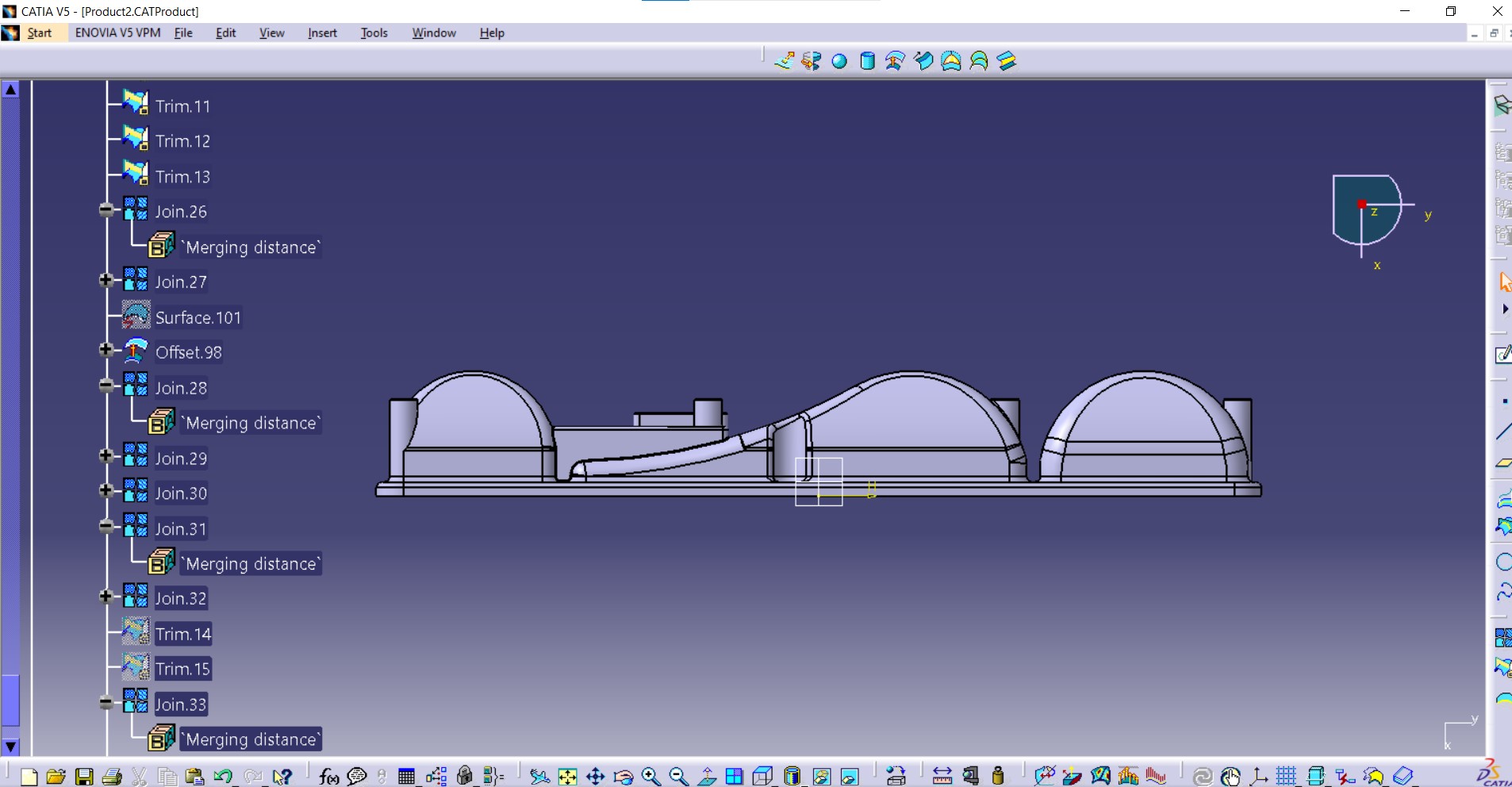Image resolution: width=1512 pixels, height=787 pixels.
Task: Collapse the Join.31 node
Action: pos(106,527)
